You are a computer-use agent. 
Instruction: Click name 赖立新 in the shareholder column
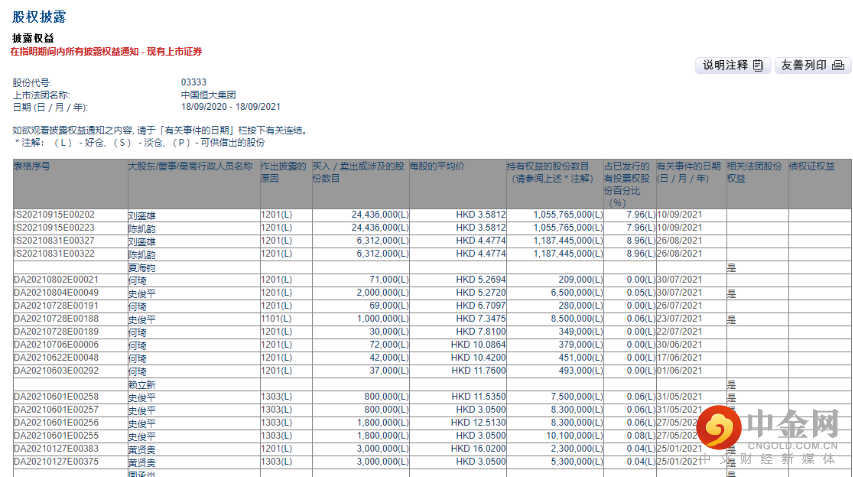[x=142, y=385]
